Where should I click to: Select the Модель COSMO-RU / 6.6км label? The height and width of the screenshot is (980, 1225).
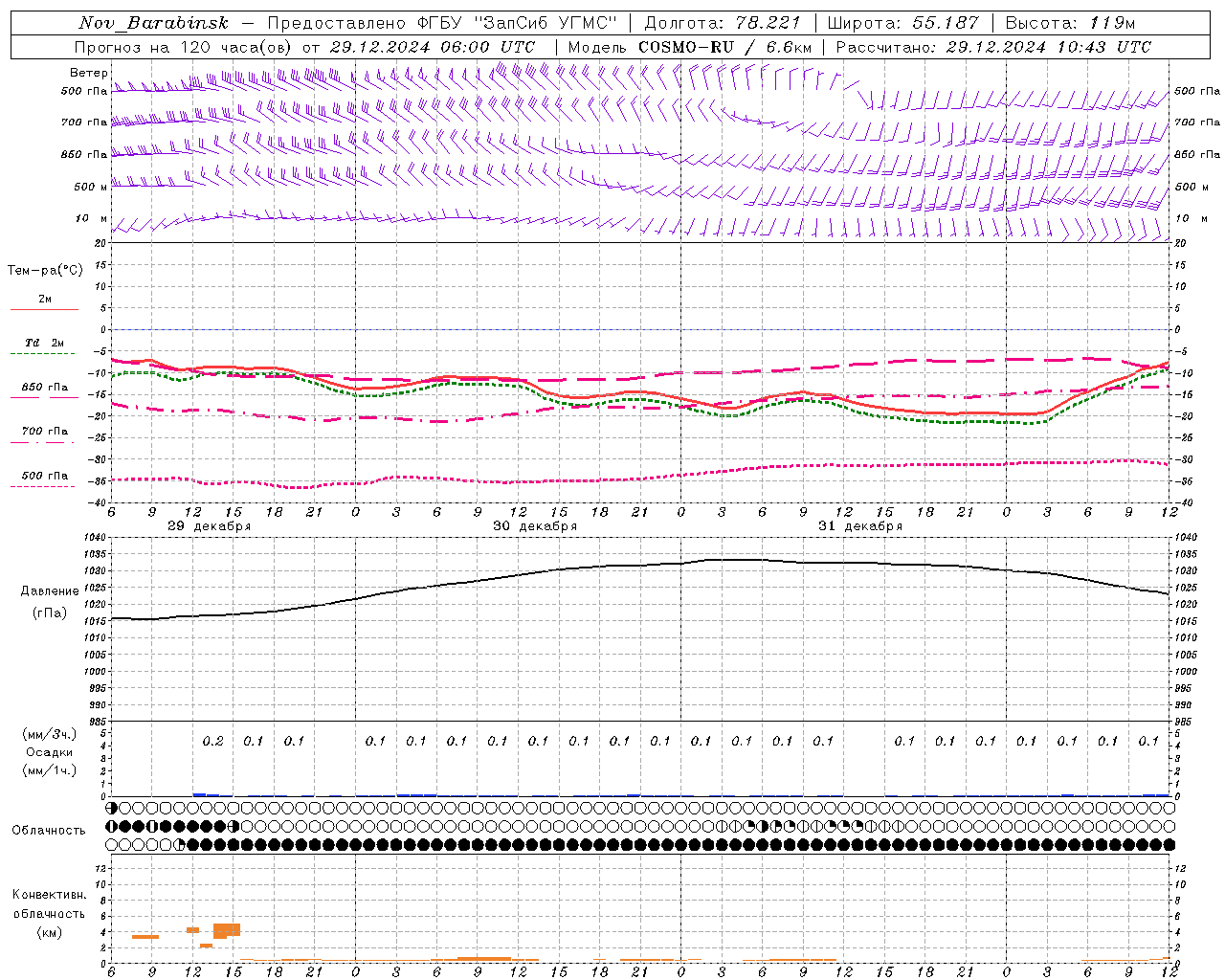(690, 47)
